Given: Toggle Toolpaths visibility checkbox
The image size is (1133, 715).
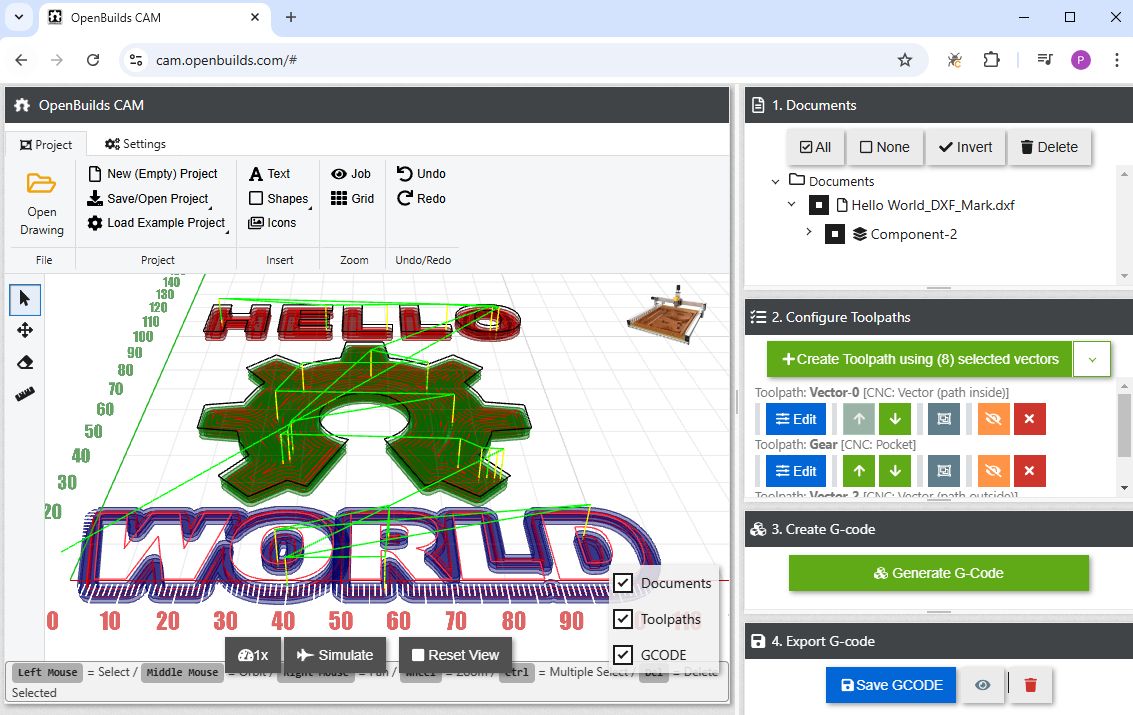Looking at the screenshot, I should 622,619.
